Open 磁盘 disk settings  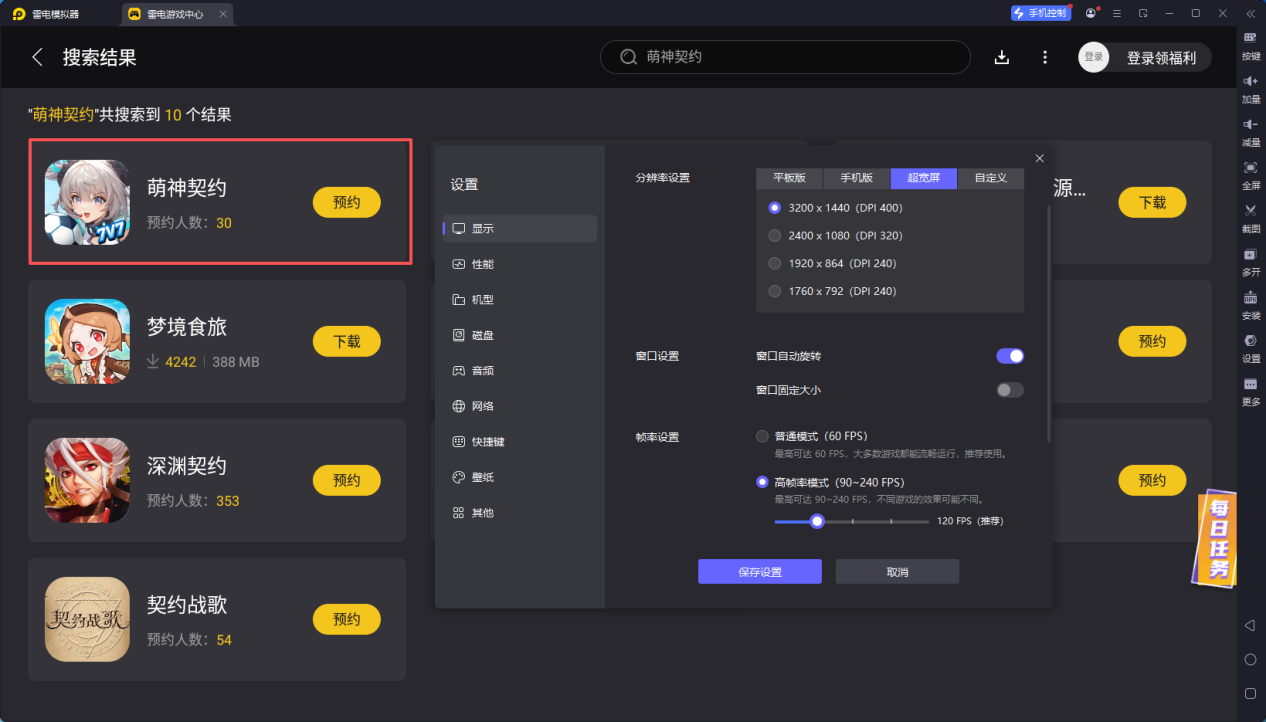click(x=520, y=335)
